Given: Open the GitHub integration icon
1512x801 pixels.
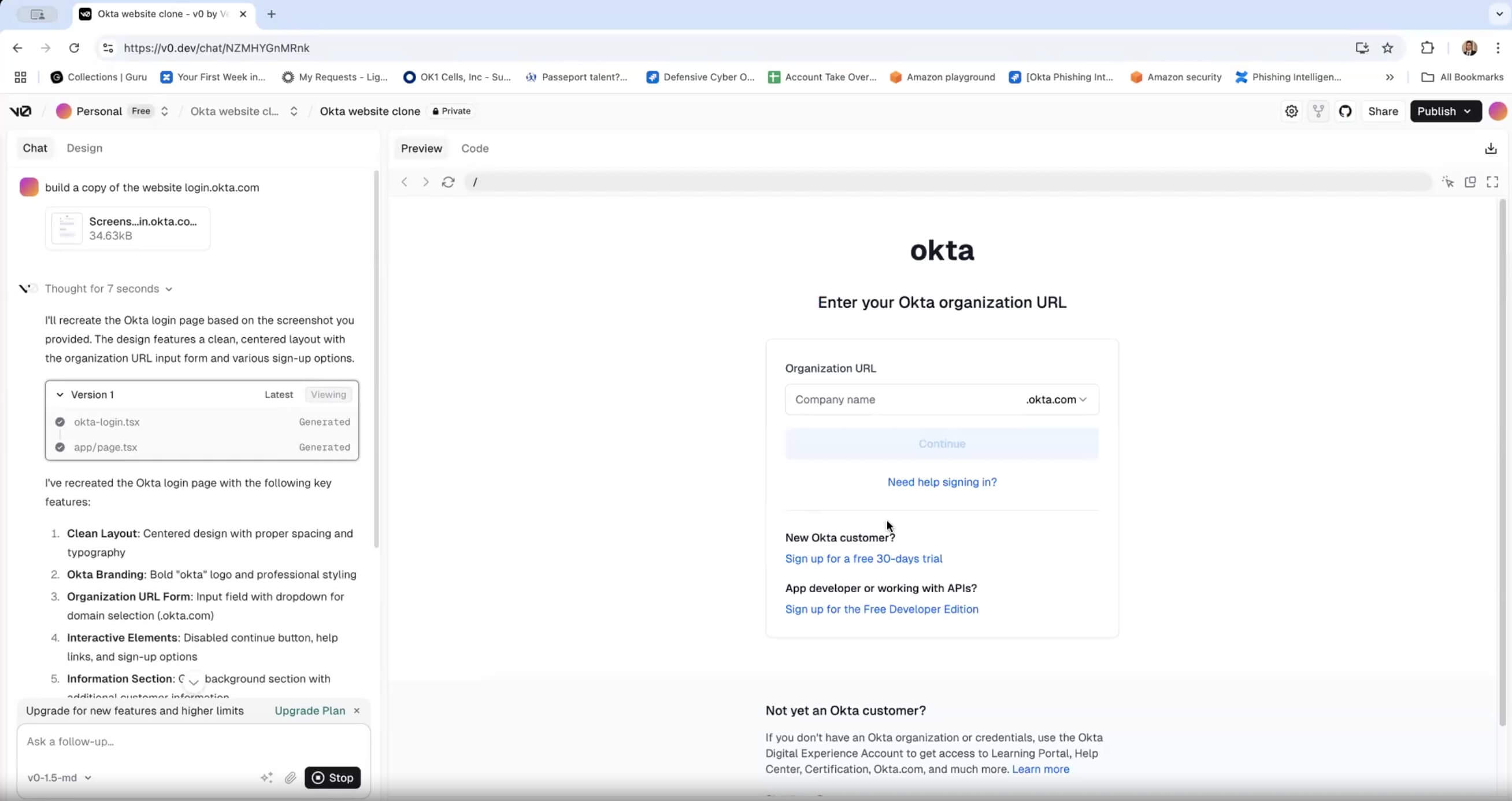Looking at the screenshot, I should [x=1346, y=112].
